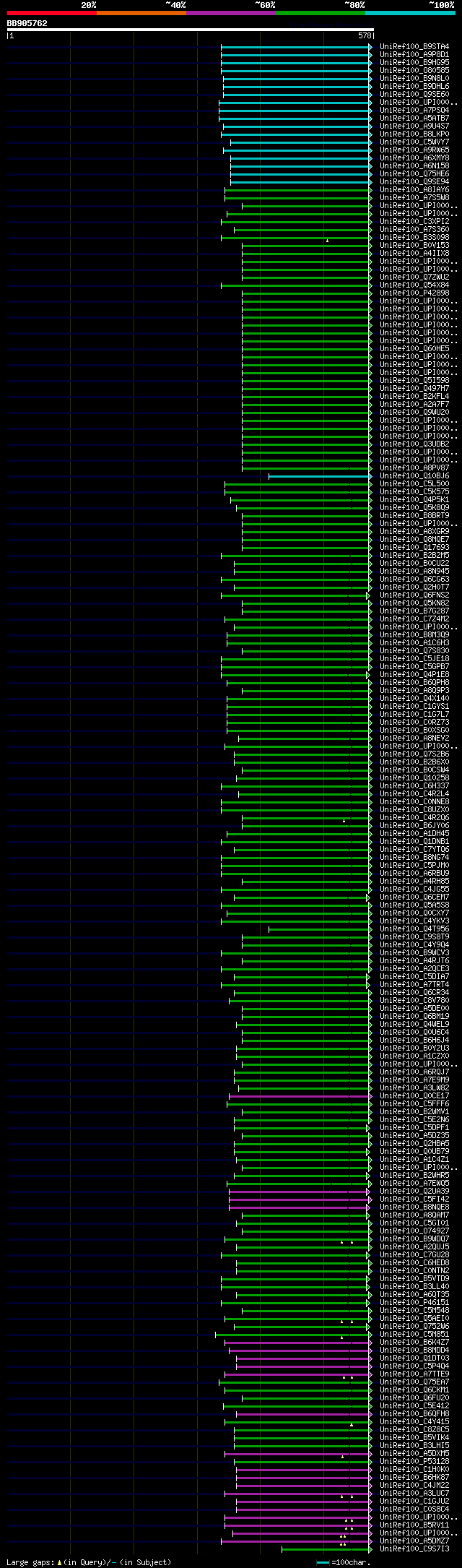Select the UniRef100_C5L500 label
Image resolution: width=462 pixels, height=1568 pixels.
tap(414, 484)
